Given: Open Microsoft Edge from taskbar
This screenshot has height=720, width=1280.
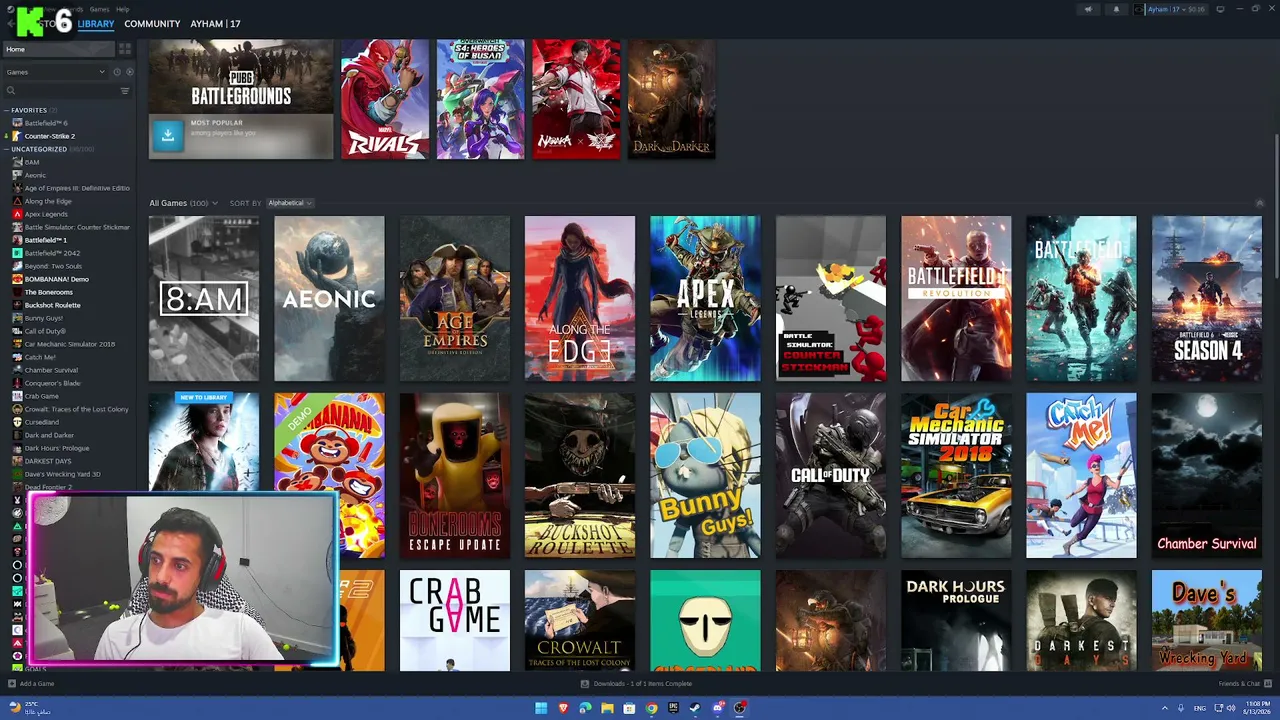Looking at the screenshot, I should (x=585, y=708).
